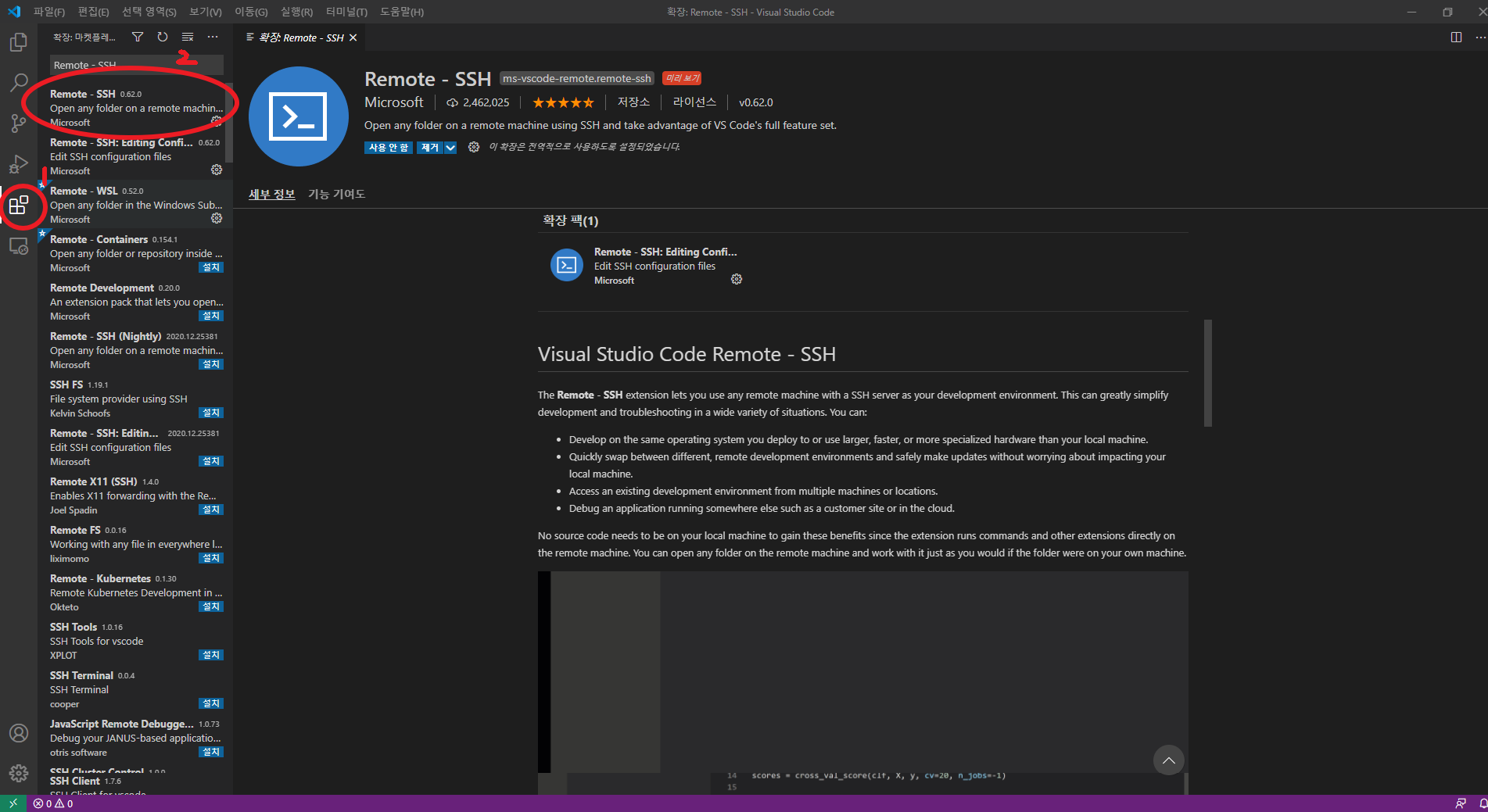
Task: Install JavaScript Remote Debugger extension
Action: [211, 752]
